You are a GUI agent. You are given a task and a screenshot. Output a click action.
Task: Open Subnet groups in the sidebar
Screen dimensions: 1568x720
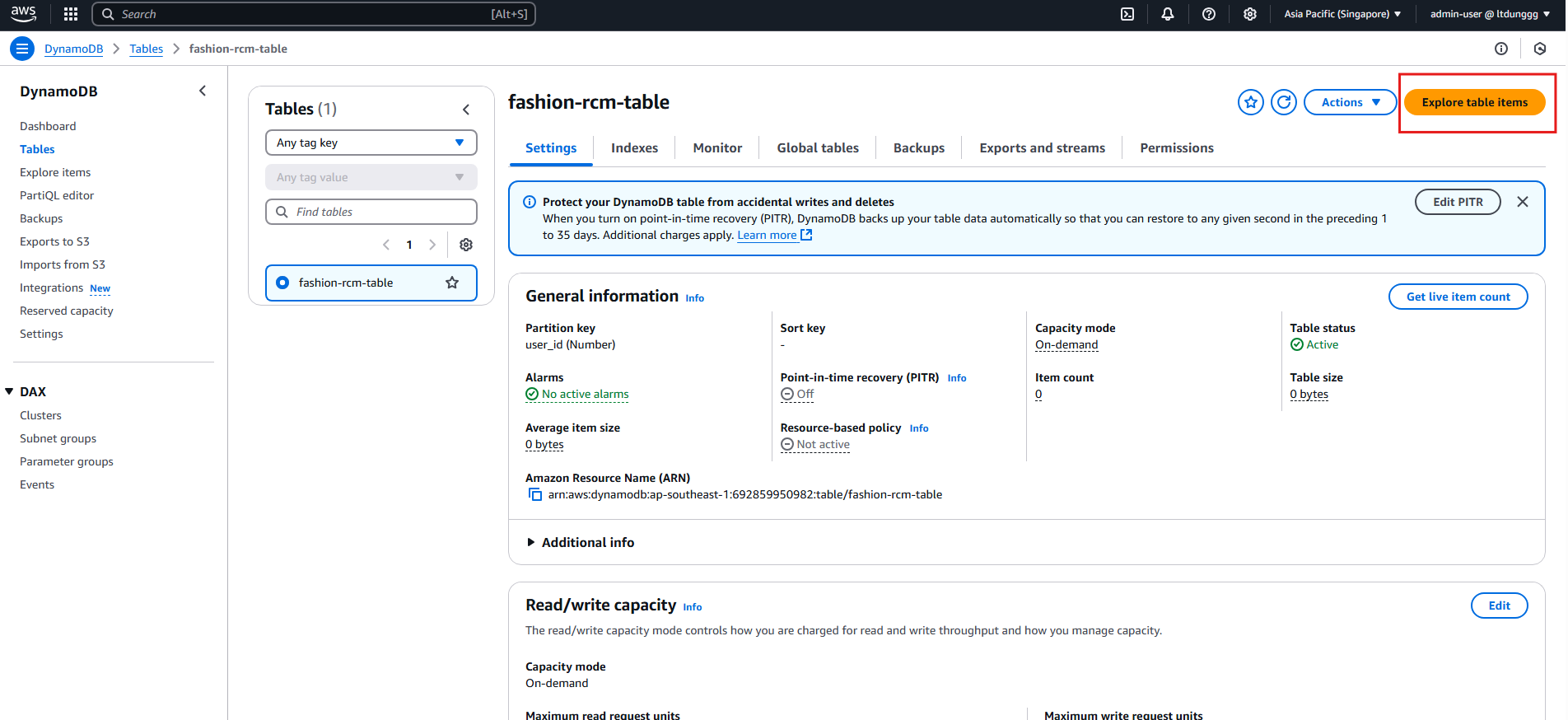click(x=58, y=438)
